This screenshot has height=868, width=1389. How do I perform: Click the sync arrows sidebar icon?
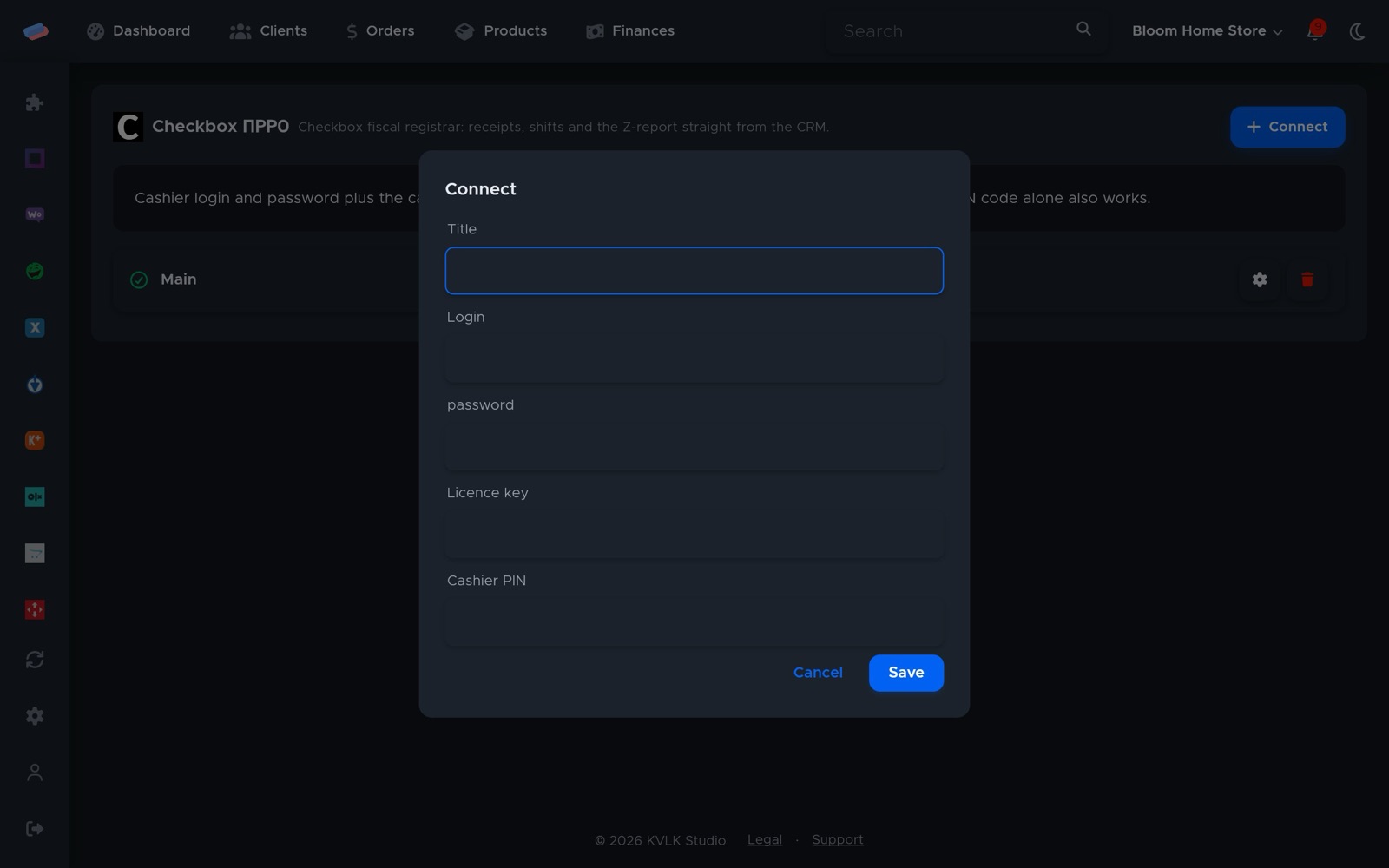click(35, 660)
